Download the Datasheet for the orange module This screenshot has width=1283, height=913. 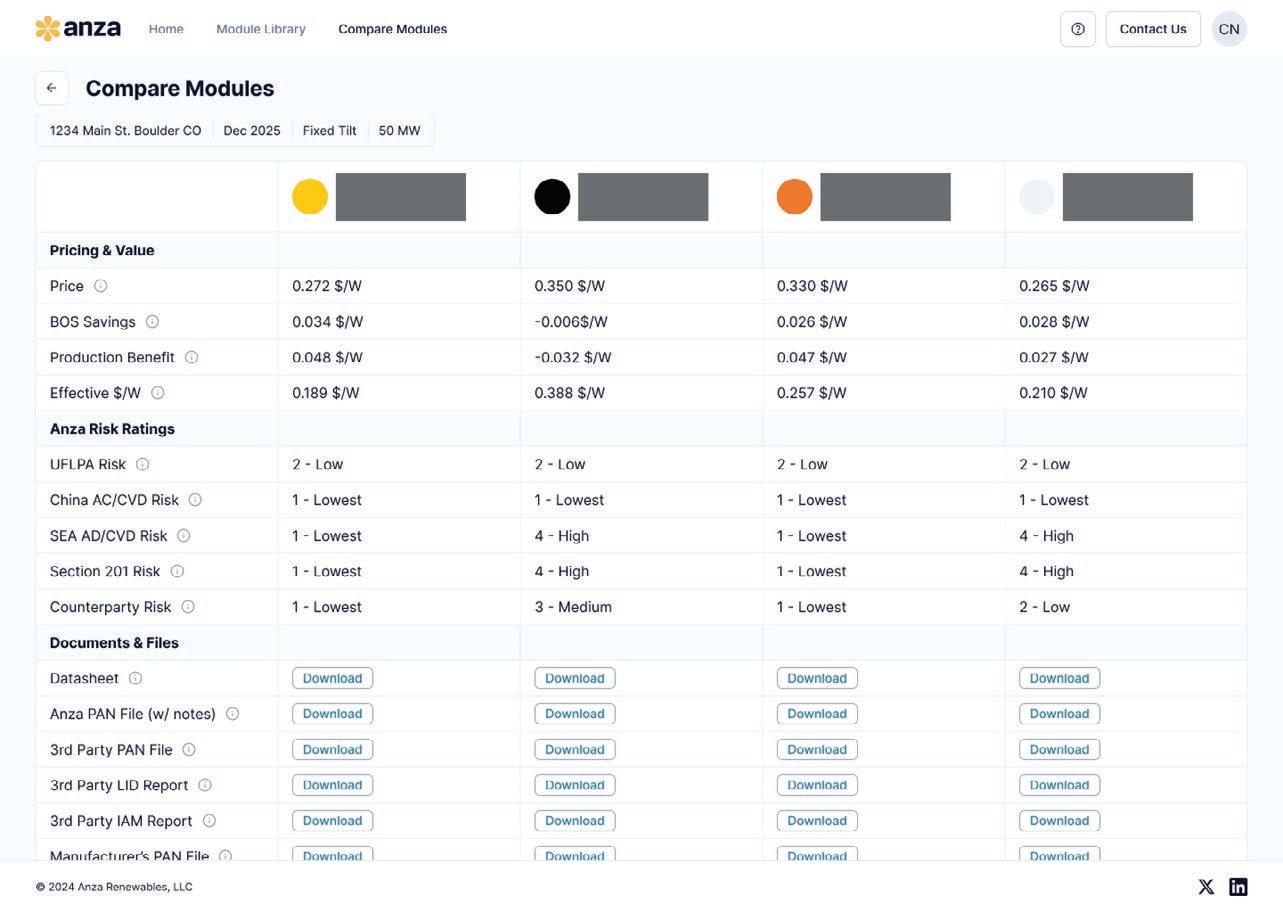[x=817, y=678]
